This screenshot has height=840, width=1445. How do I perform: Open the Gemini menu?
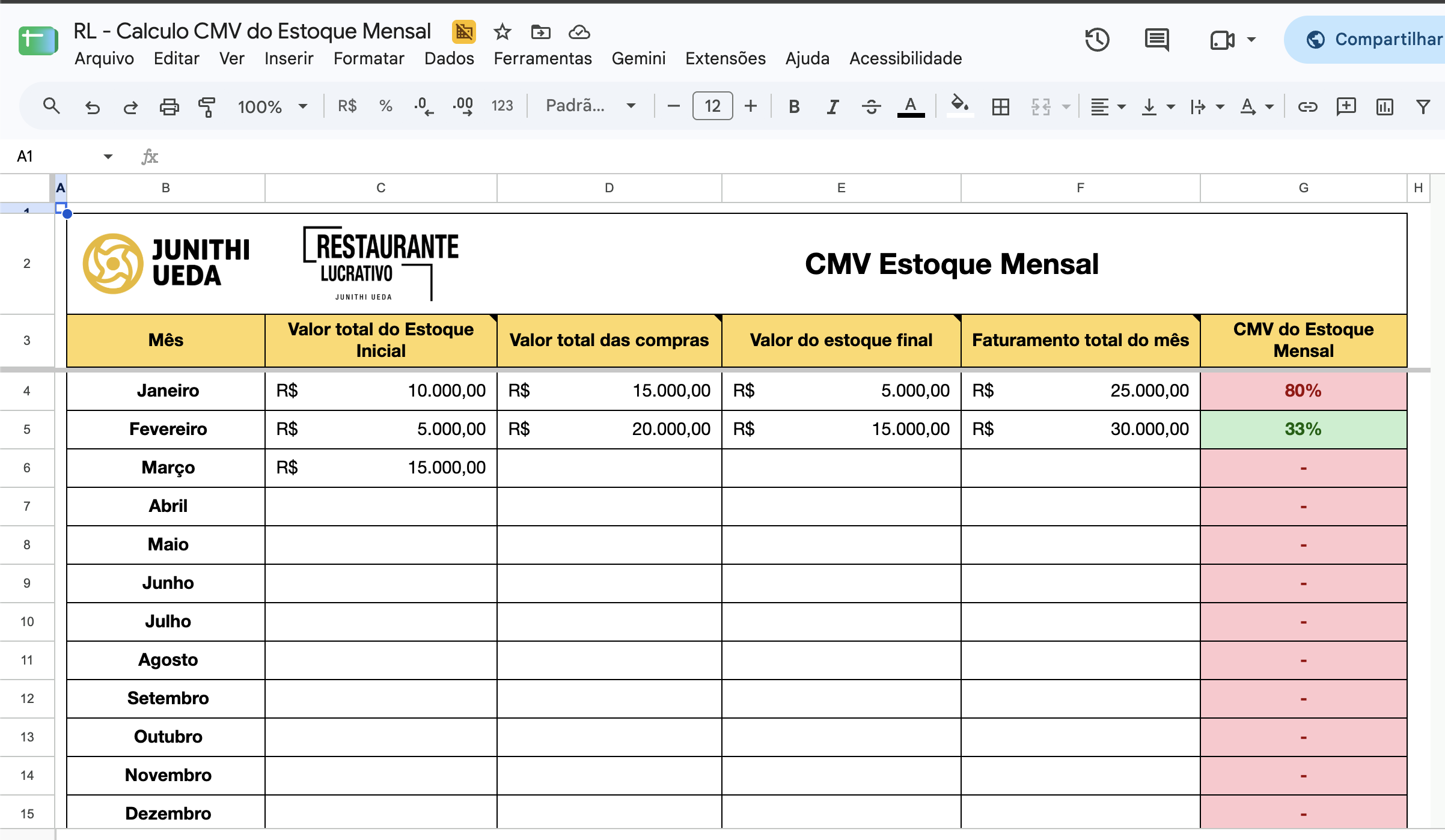[x=638, y=58]
